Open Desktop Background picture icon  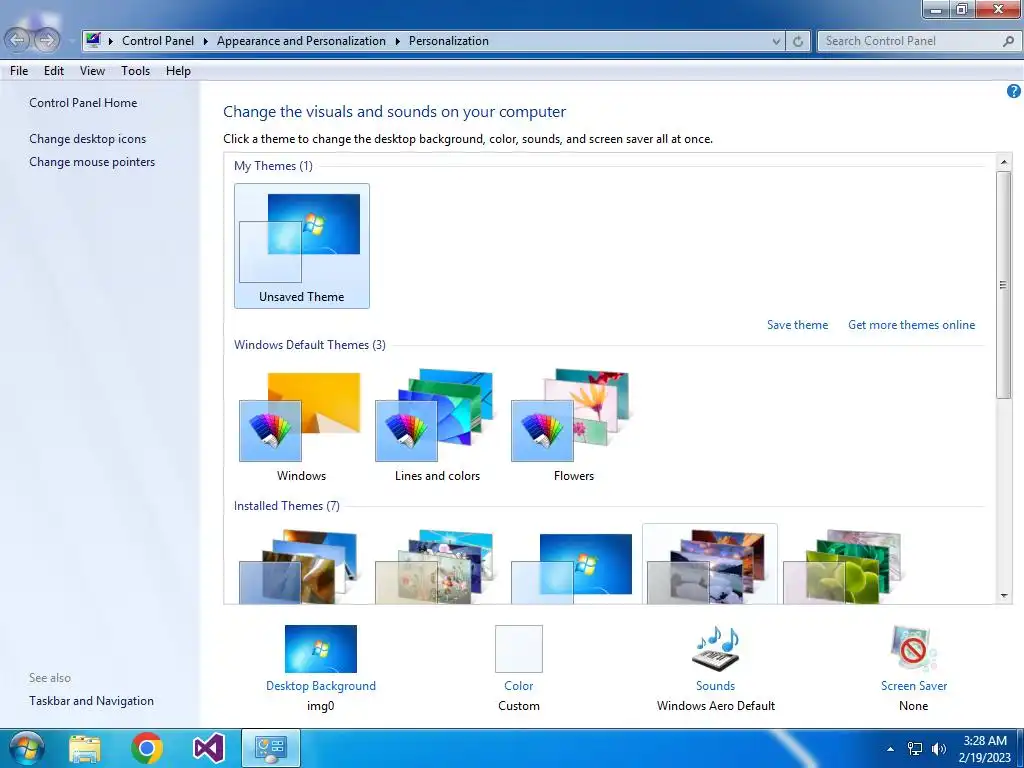(321, 648)
